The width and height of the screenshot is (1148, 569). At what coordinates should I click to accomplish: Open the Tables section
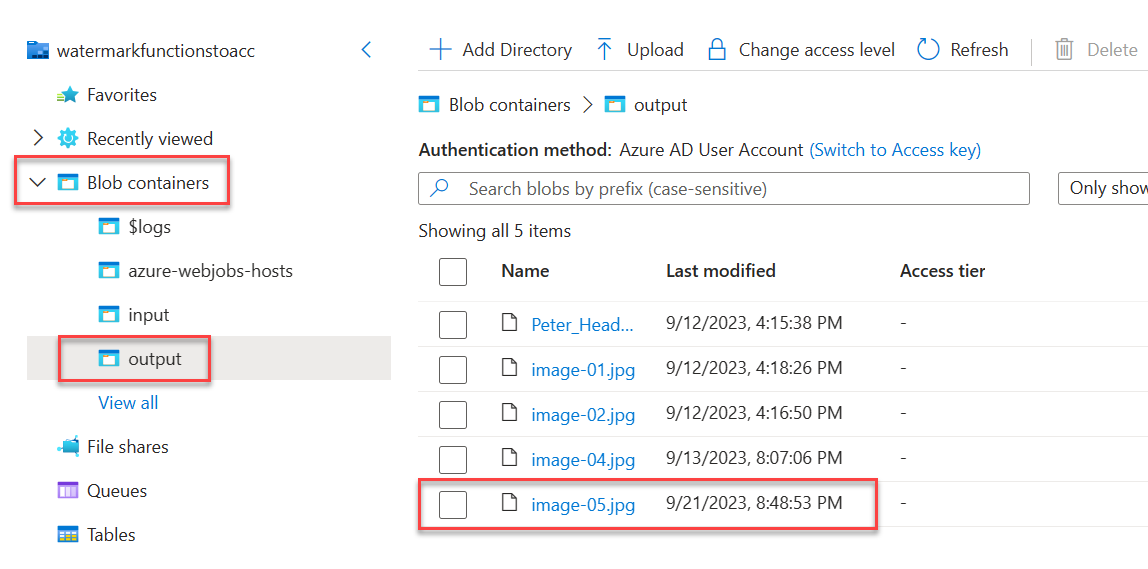(x=111, y=535)
